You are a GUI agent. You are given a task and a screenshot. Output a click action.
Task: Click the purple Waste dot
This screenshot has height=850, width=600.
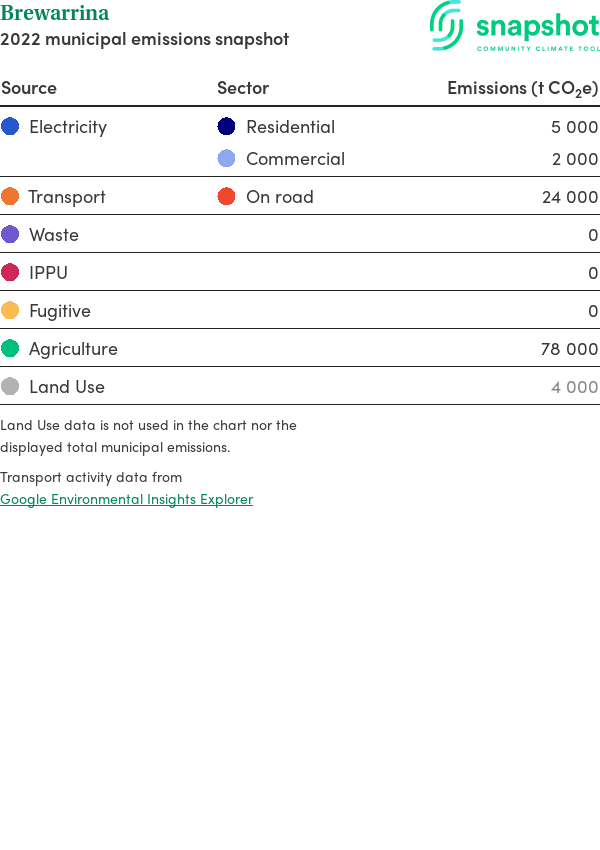coord(10,234)
